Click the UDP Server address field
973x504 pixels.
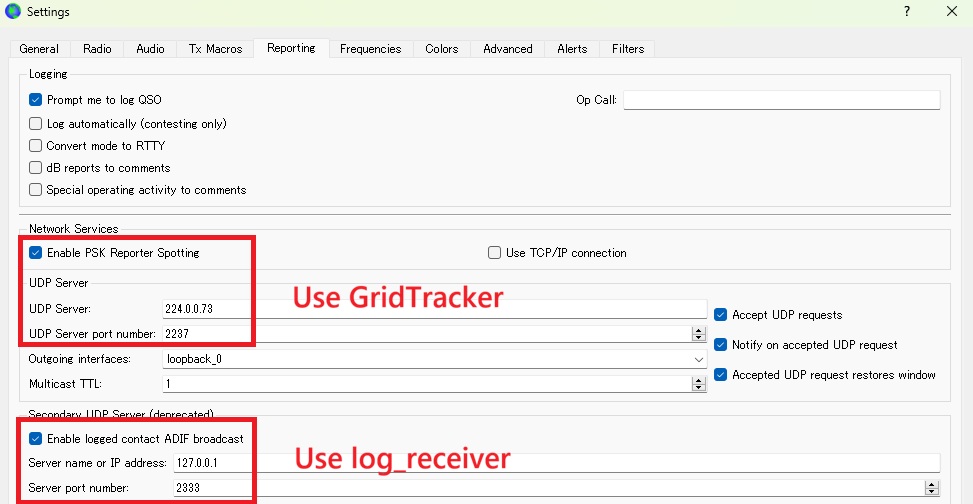(434, 309)
